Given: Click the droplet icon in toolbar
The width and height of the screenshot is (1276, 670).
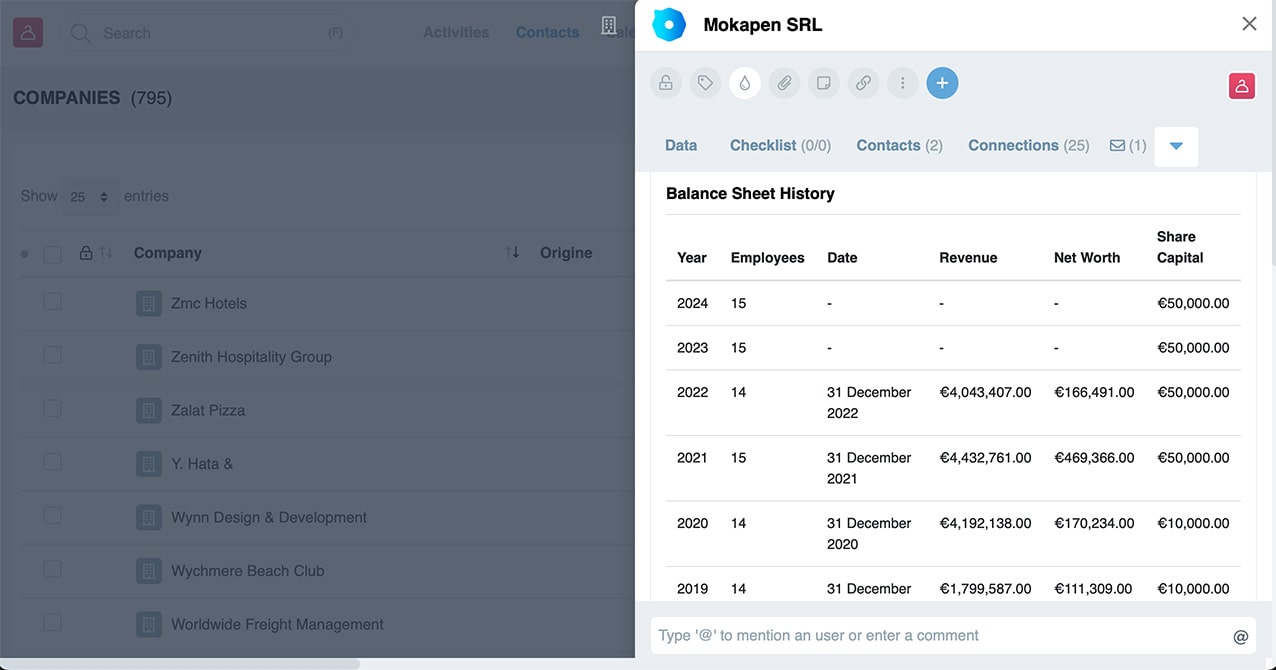Looking at the screenshot, I should pos(745,84).
